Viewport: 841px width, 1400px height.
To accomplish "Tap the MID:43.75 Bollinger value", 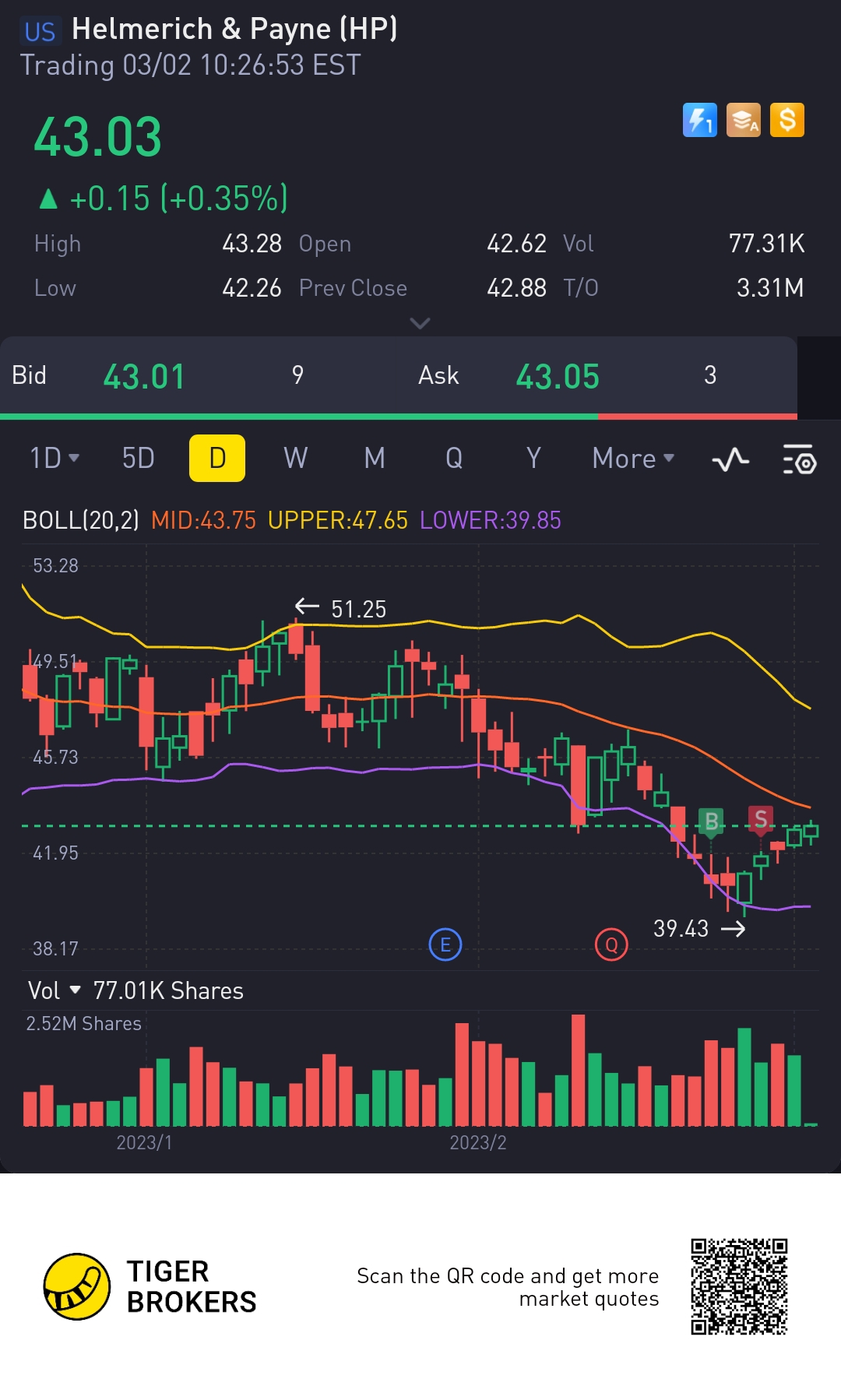I will (x=203, y=520).
